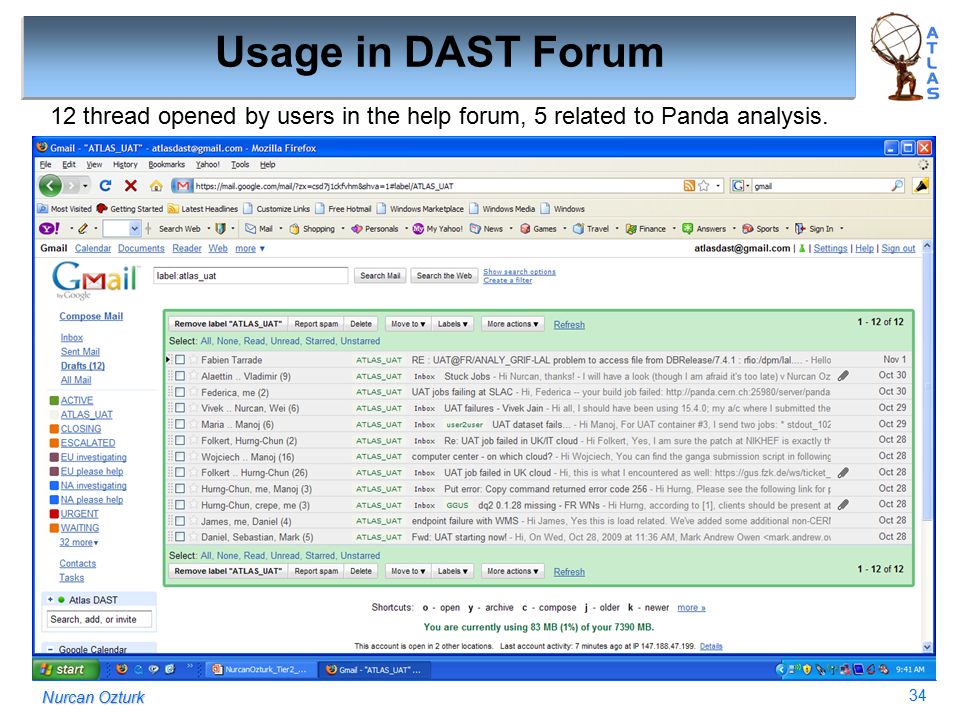Screen dimensions: 960x720
Task: Check the Wojciech .. Manoj email checkbox
Action: [x=180, y=456]
